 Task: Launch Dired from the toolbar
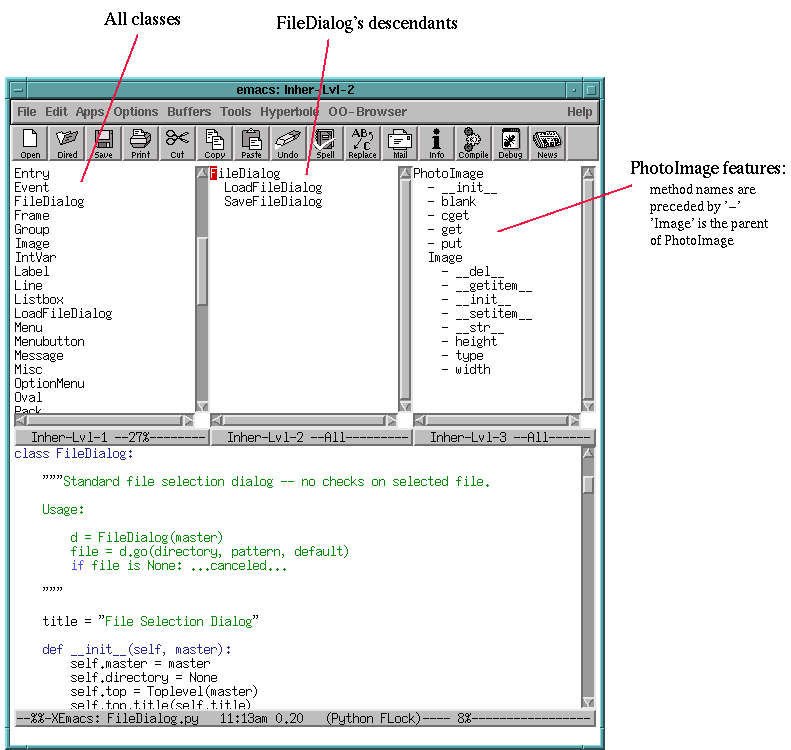67,144
